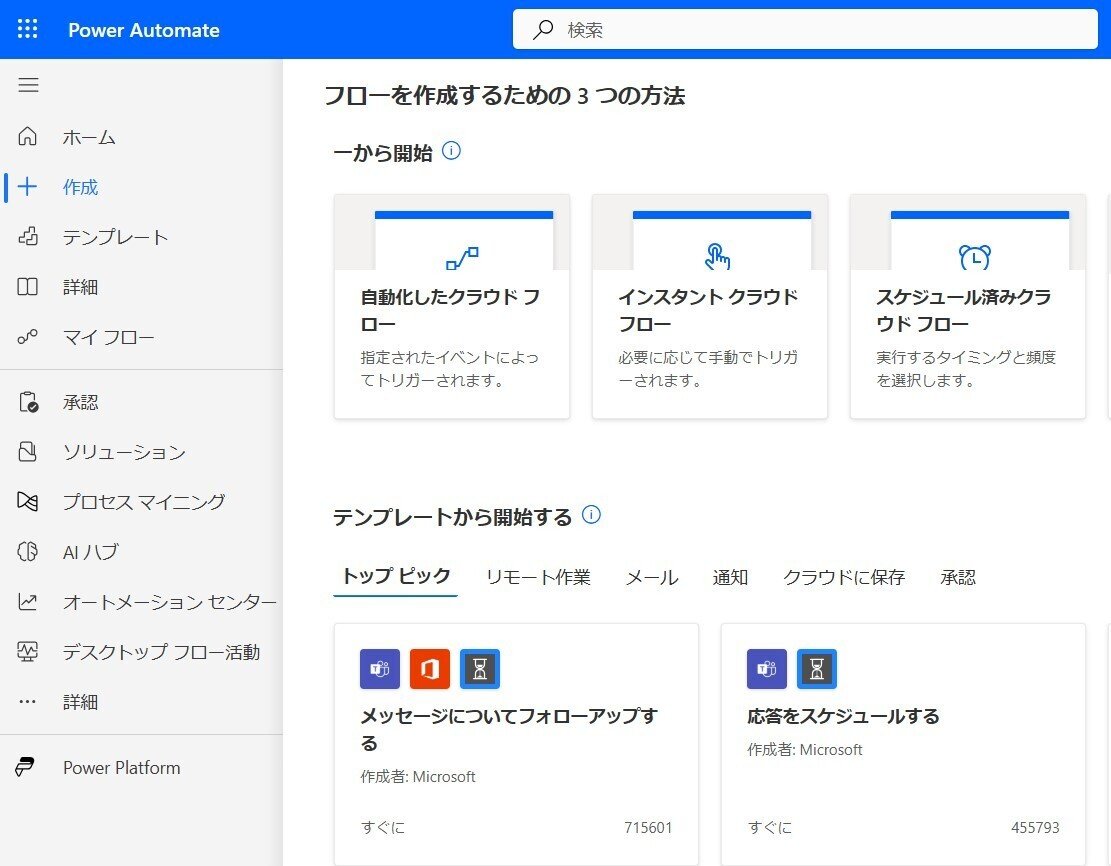This screenshot has height=866, width=1111.
Task: Click the process mining icon
Action: pos(28,502)
